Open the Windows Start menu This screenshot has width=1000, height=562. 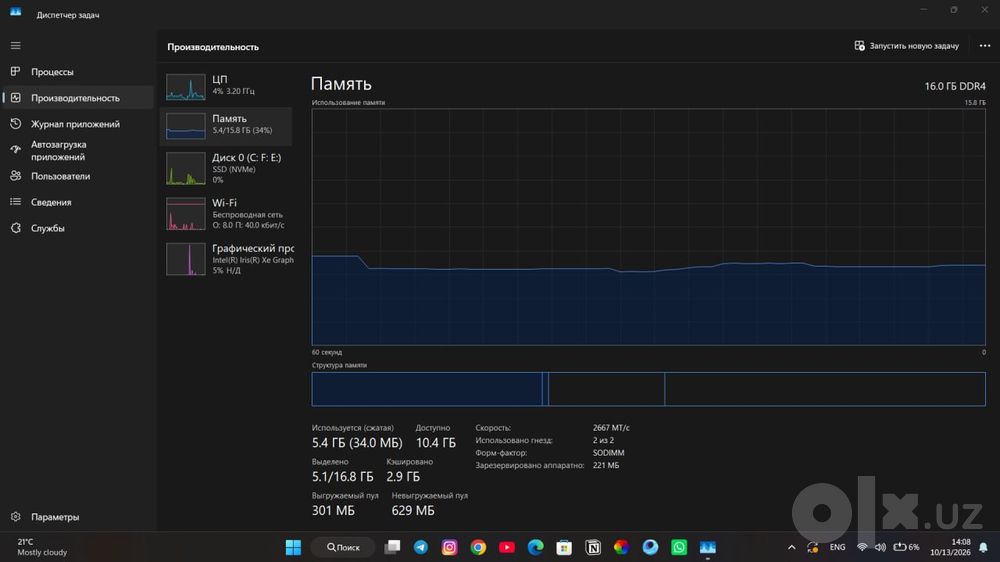(293, 547)
